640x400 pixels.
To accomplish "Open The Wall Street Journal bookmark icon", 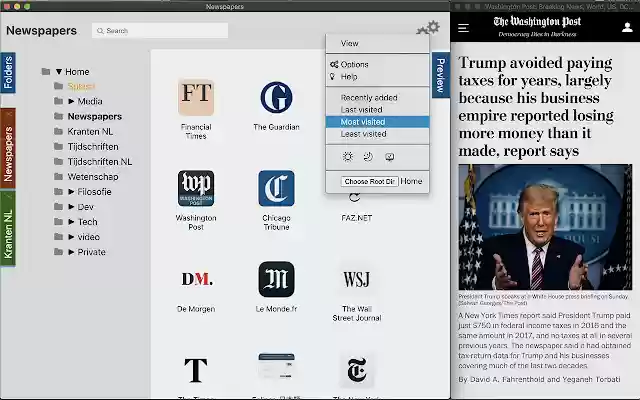I will (x=357, y=279).
